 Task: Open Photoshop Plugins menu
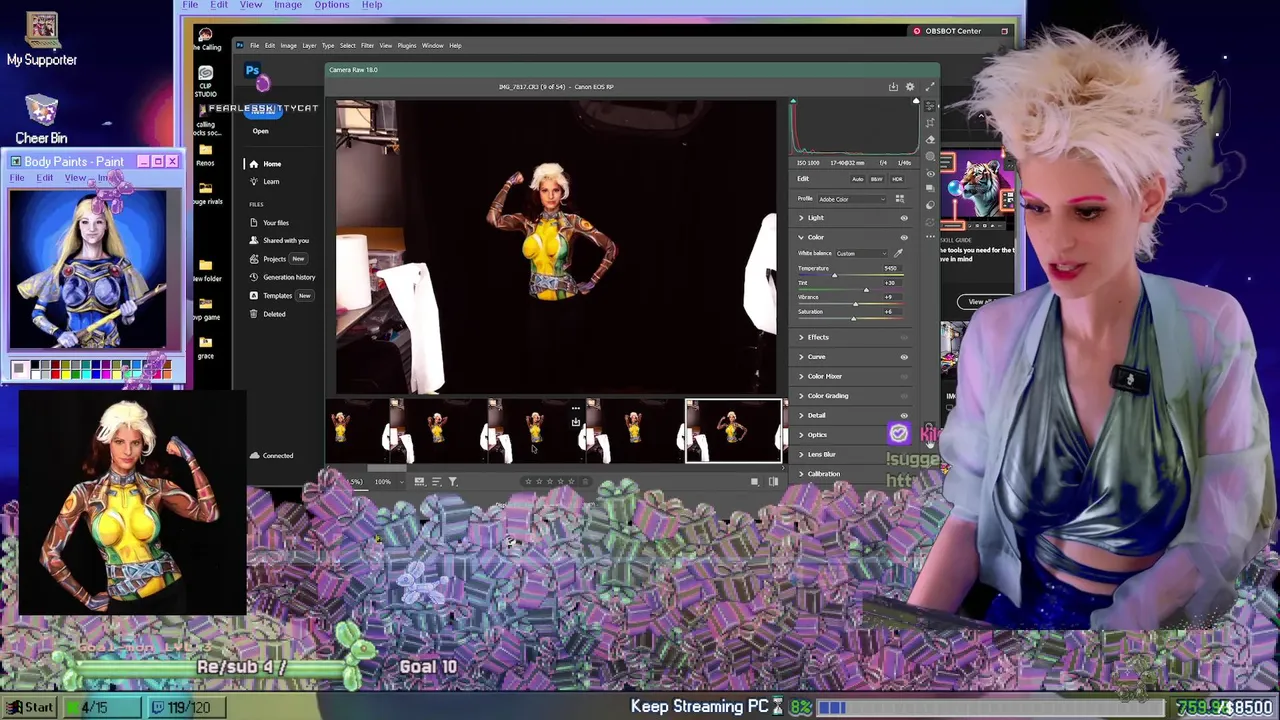pos(406,45)
